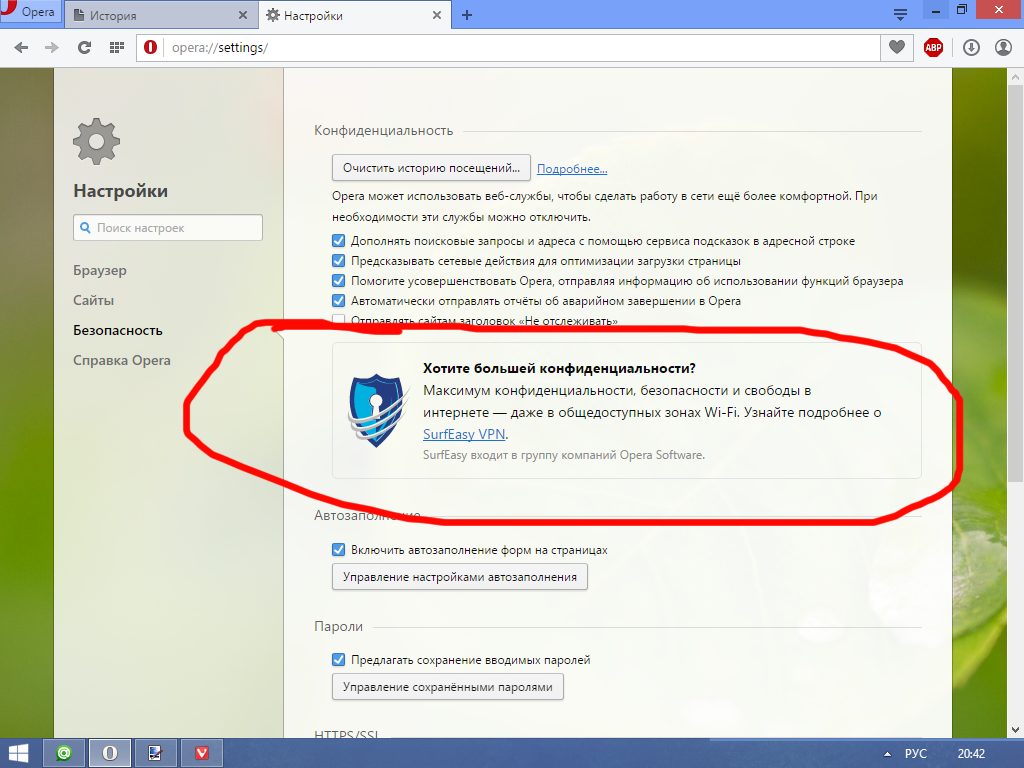Open the Vivaldi taskbar icon
The width and height of the screenshot is (1024, 768).
(202, 753)
